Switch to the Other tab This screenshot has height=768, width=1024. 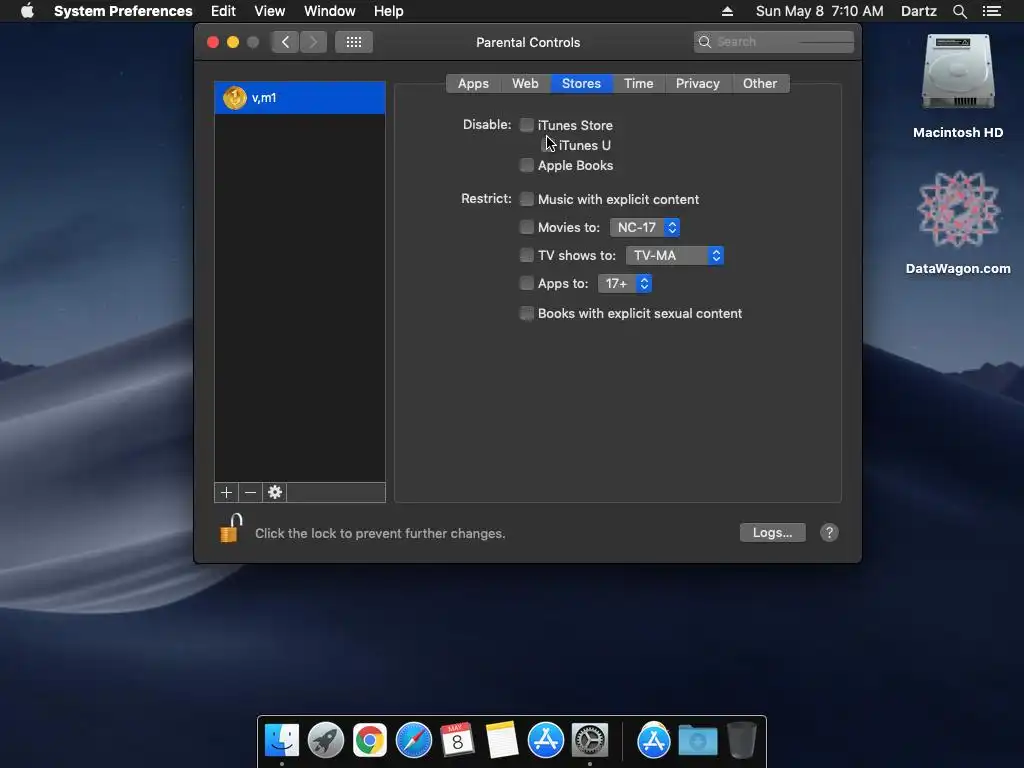click(760, 84)
